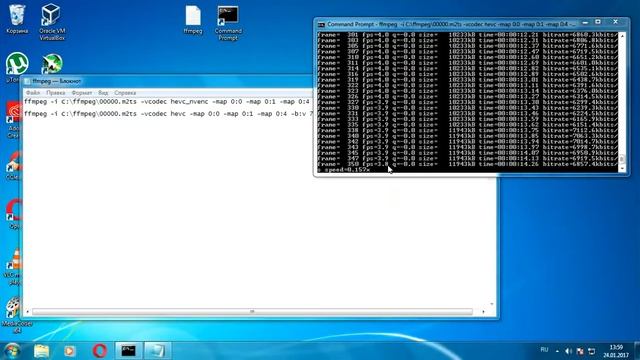Image resolution: width=640 pixels, height=360 pixels.
Task: Click Command Prompt scrollbar down arrow
Action: tap(622, 168)
